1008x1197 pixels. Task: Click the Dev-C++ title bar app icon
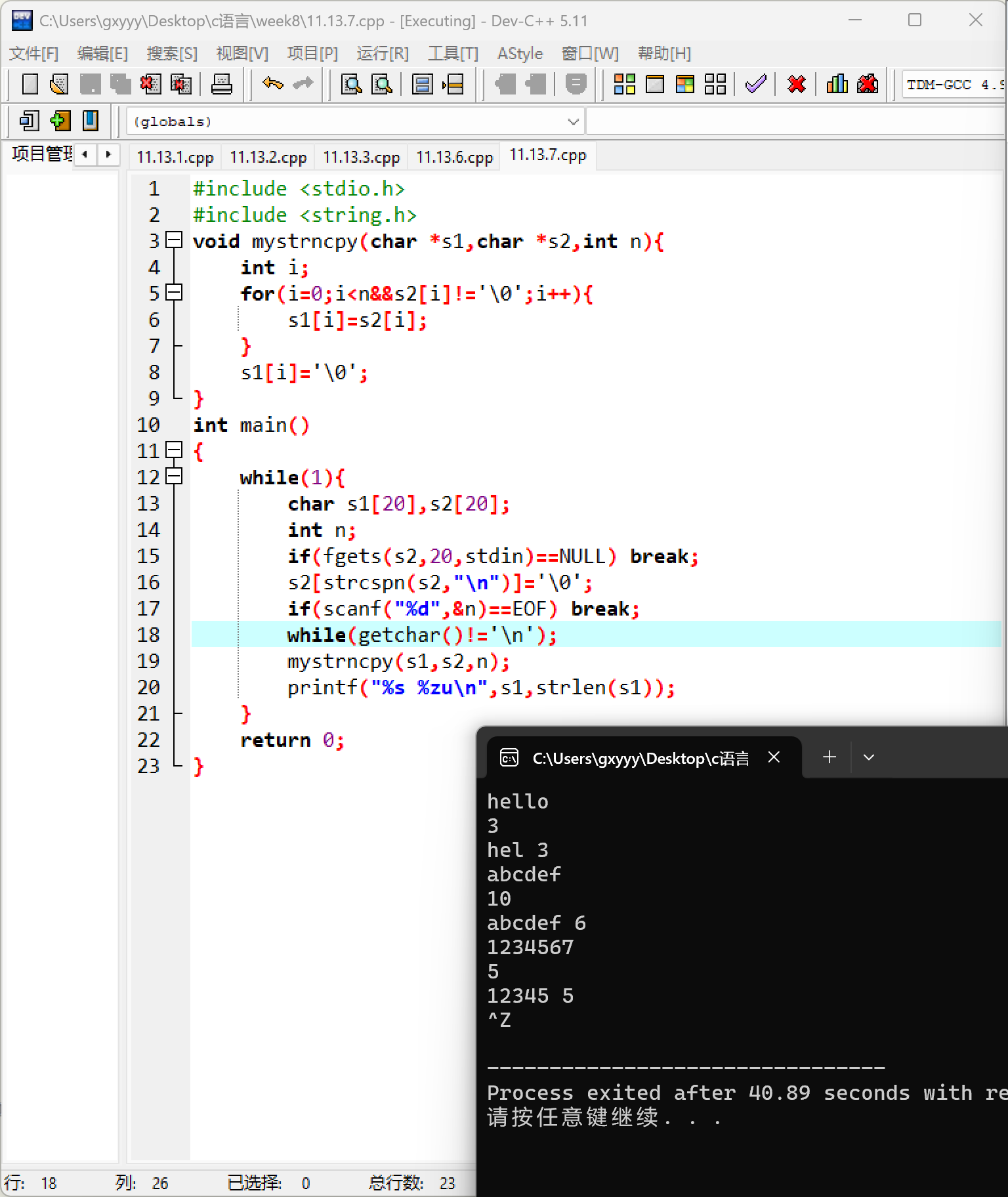(22, 20)
